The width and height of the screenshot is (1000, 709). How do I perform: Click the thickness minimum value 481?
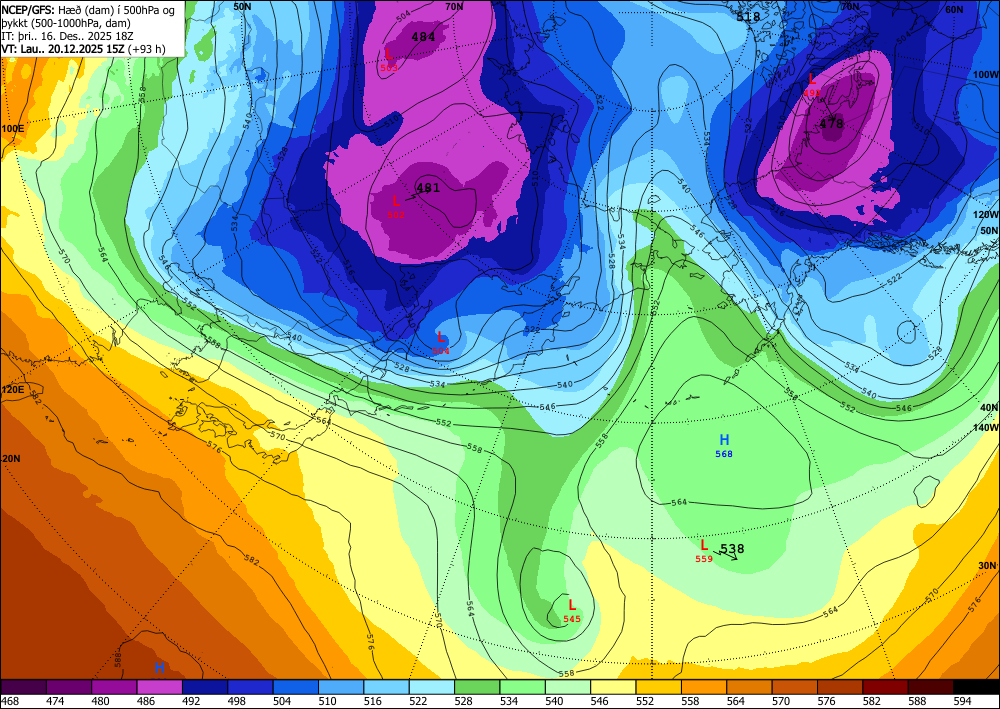tap(428, 188)
